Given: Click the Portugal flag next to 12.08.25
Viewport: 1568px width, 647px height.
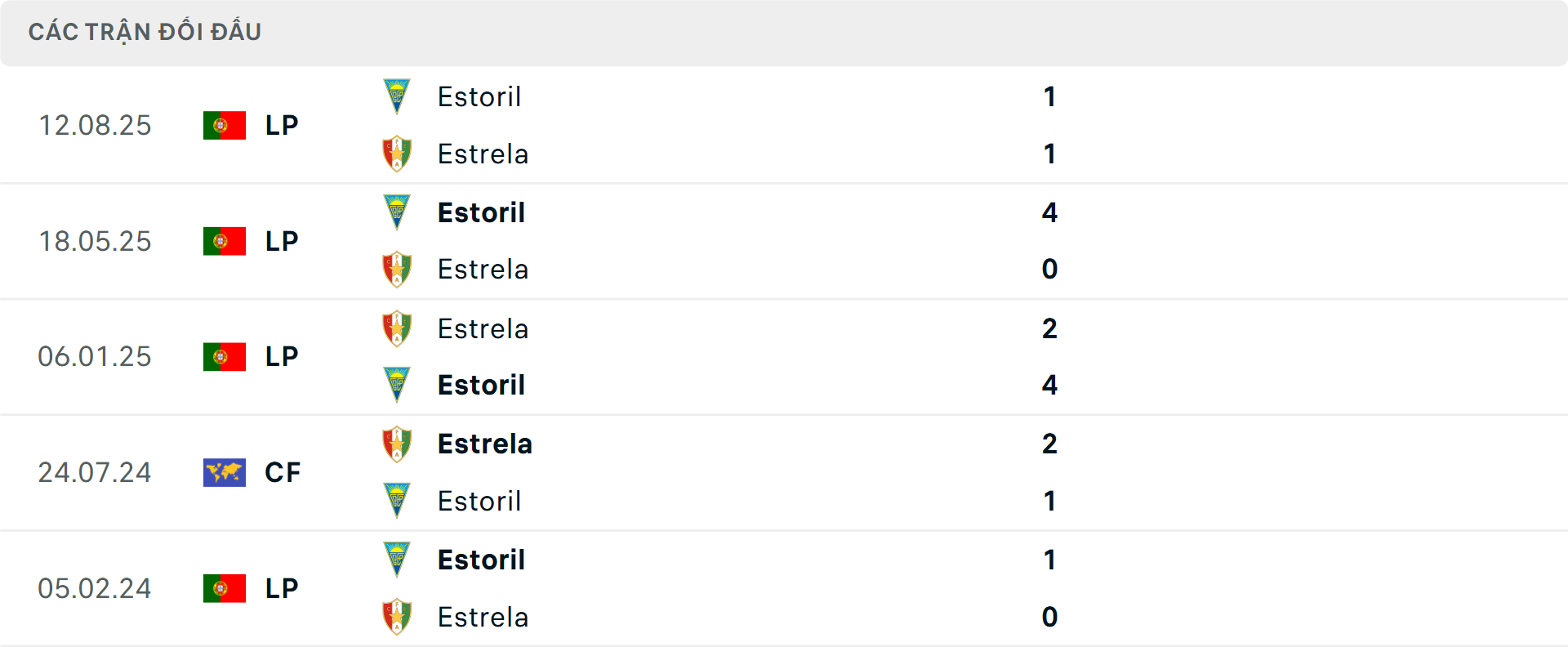Looking at the screenshot, I should coord(224,125).
